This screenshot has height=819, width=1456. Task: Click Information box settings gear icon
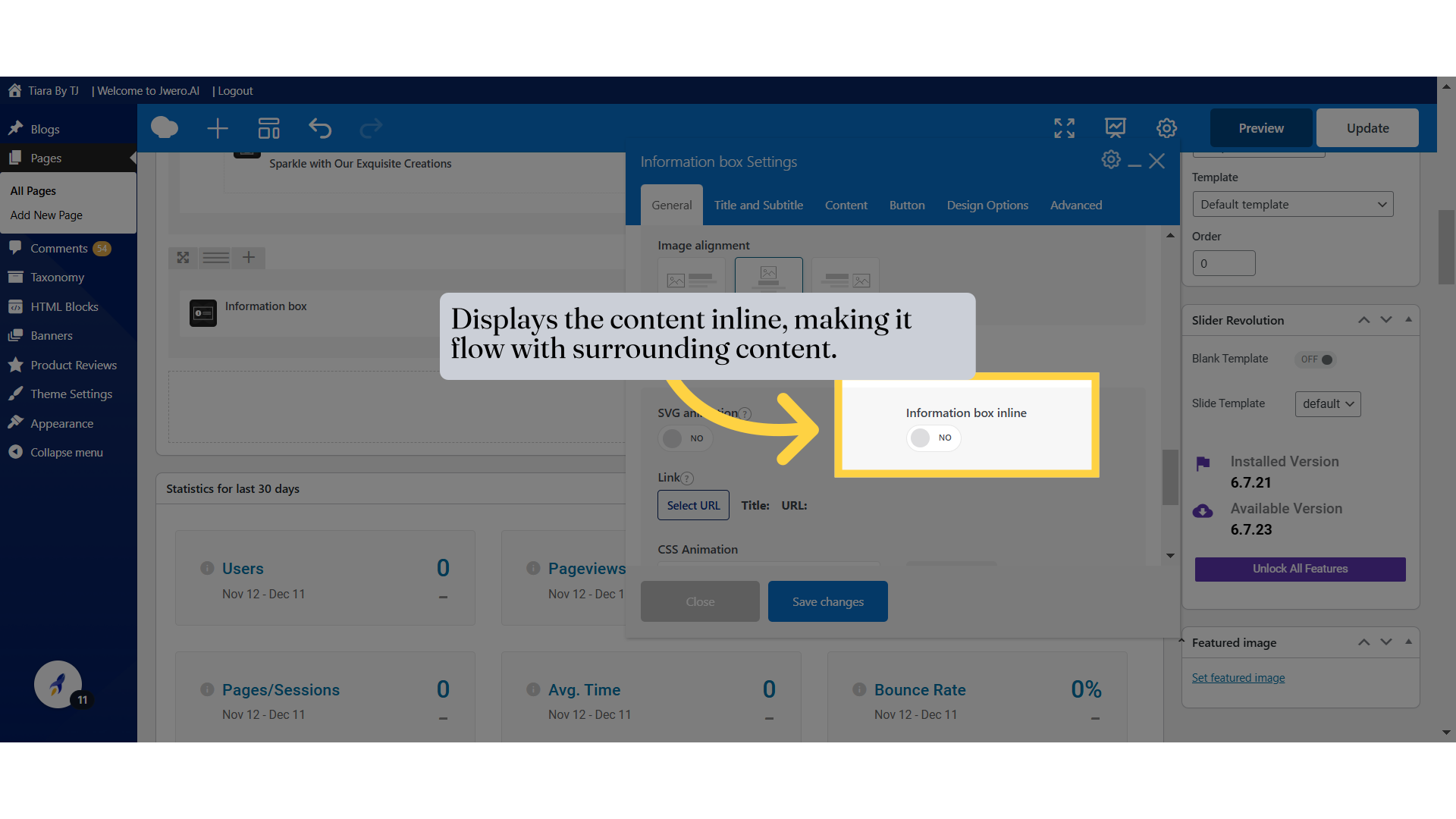(1111, 160)
